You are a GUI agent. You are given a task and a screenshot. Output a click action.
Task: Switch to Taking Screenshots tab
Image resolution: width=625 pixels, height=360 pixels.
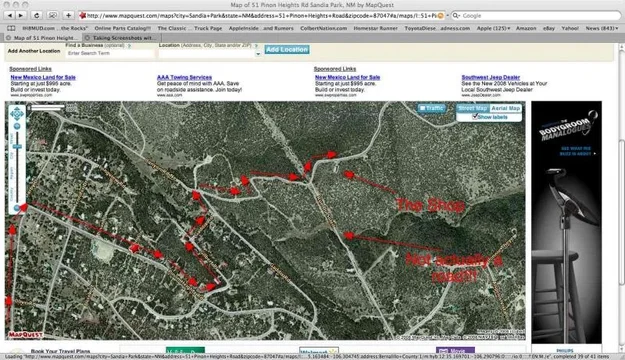click(x=122, y=37)
